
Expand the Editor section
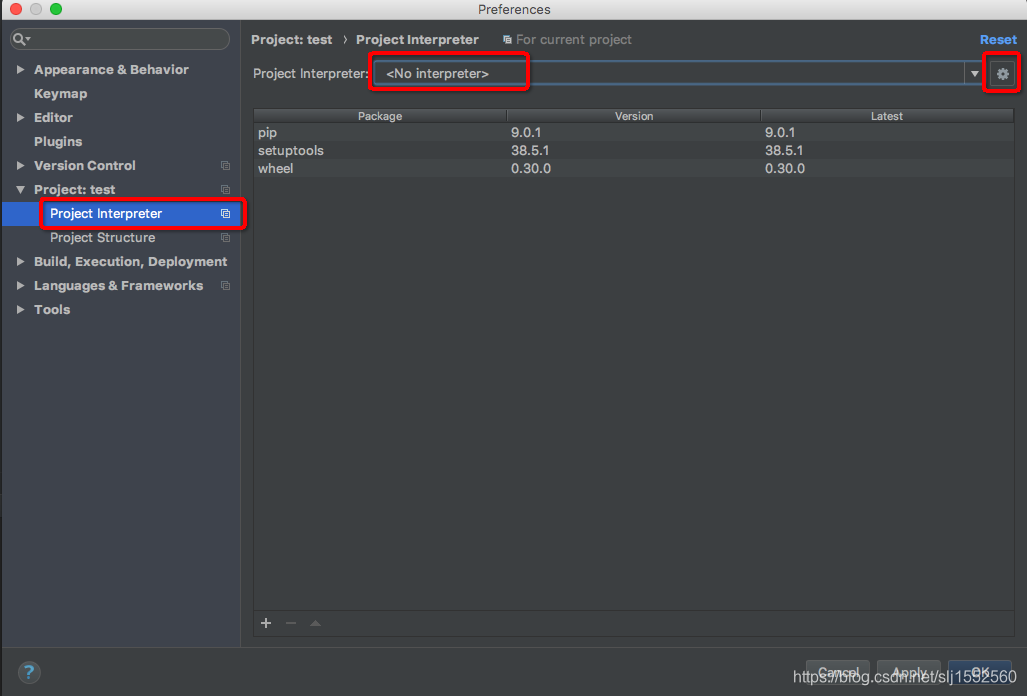point(20,117)
